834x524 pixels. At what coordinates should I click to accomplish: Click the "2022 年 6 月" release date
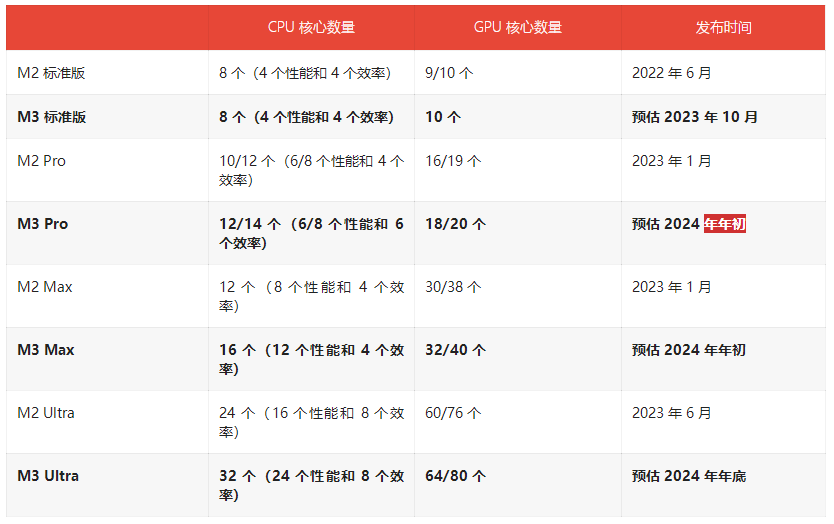click(672, 73)
